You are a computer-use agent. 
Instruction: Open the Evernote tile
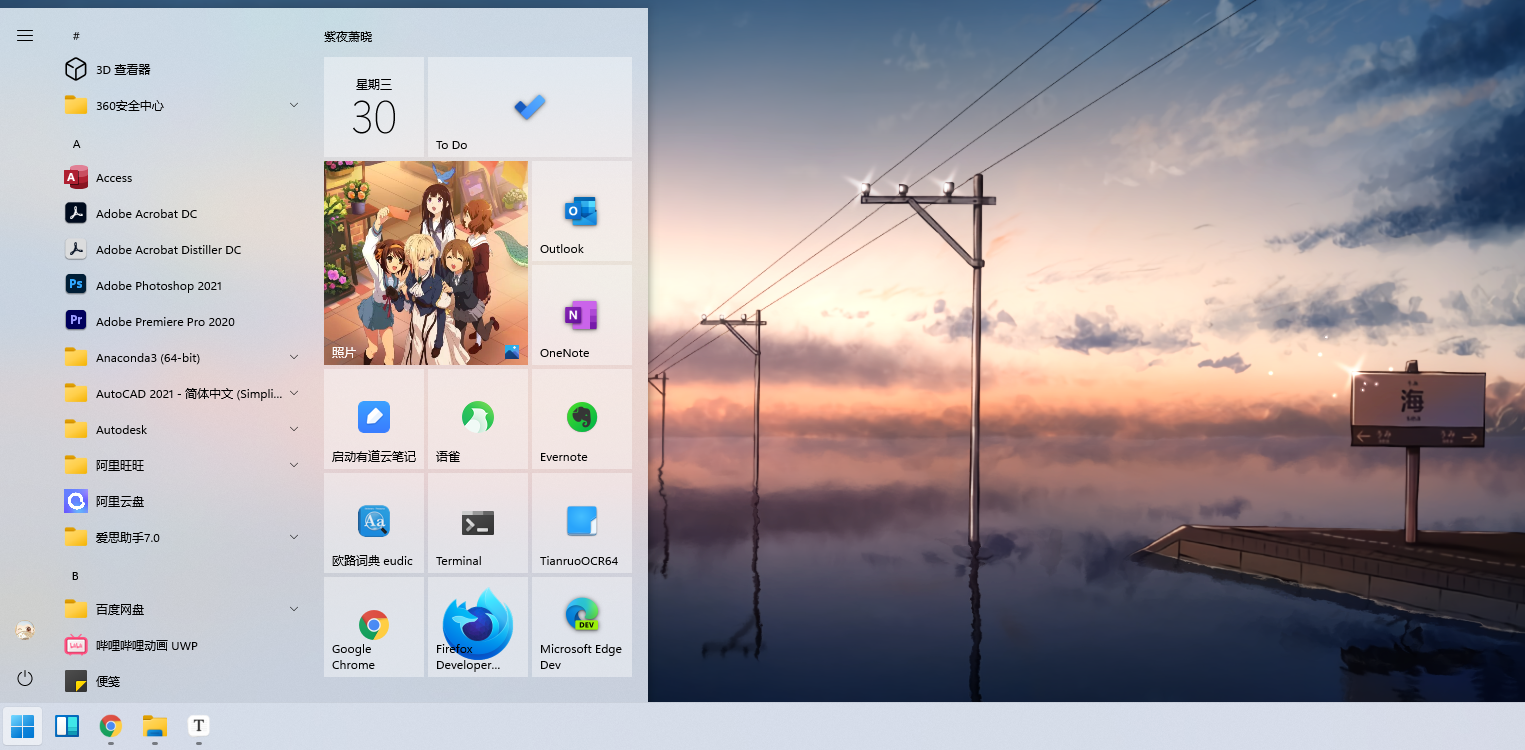[582, 419]
